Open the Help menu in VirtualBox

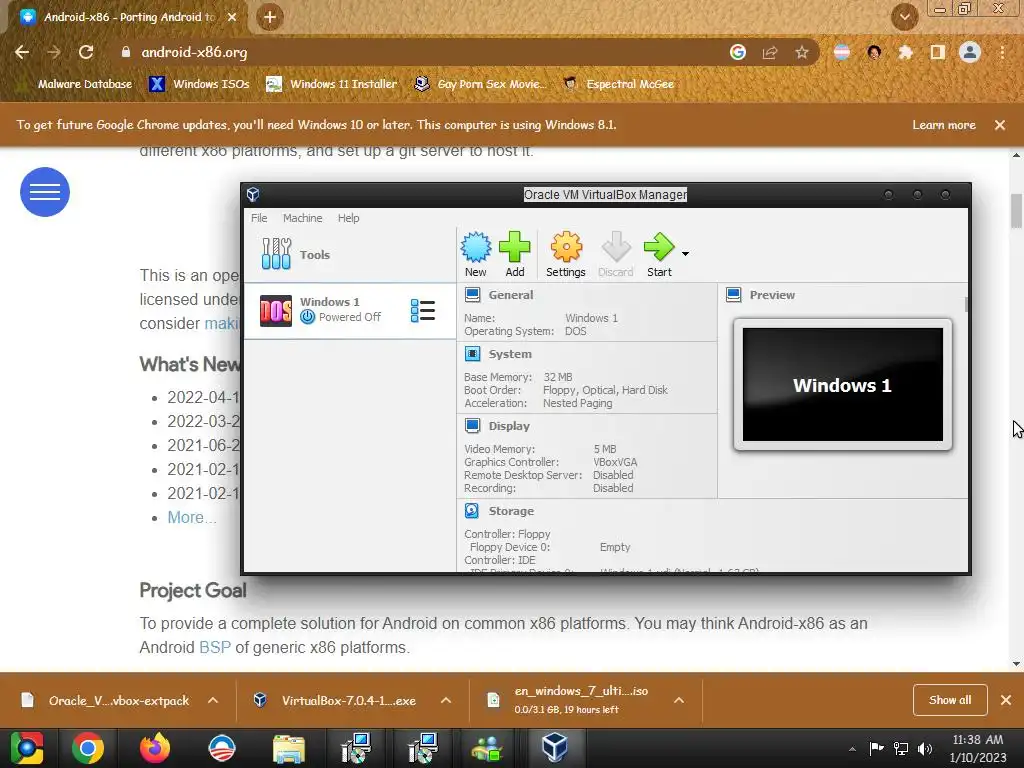click(348, 218)
